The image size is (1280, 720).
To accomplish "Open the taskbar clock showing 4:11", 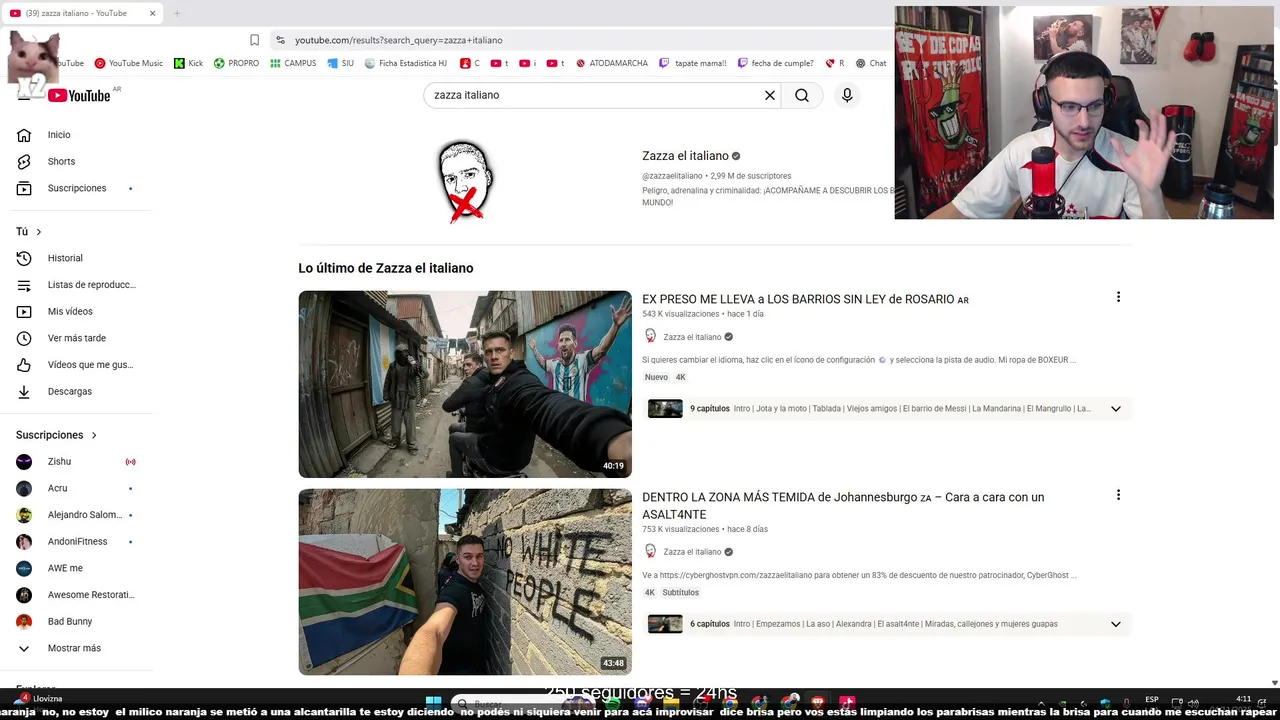I will 1243,699.
